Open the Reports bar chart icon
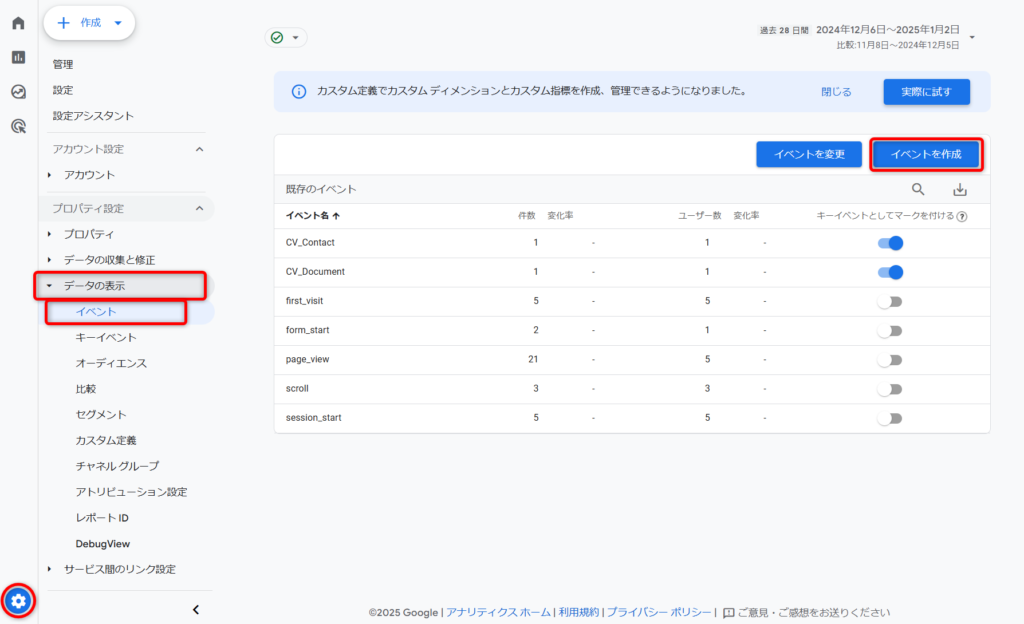The height and width of the screenshot is (624, 1024). 18,57
